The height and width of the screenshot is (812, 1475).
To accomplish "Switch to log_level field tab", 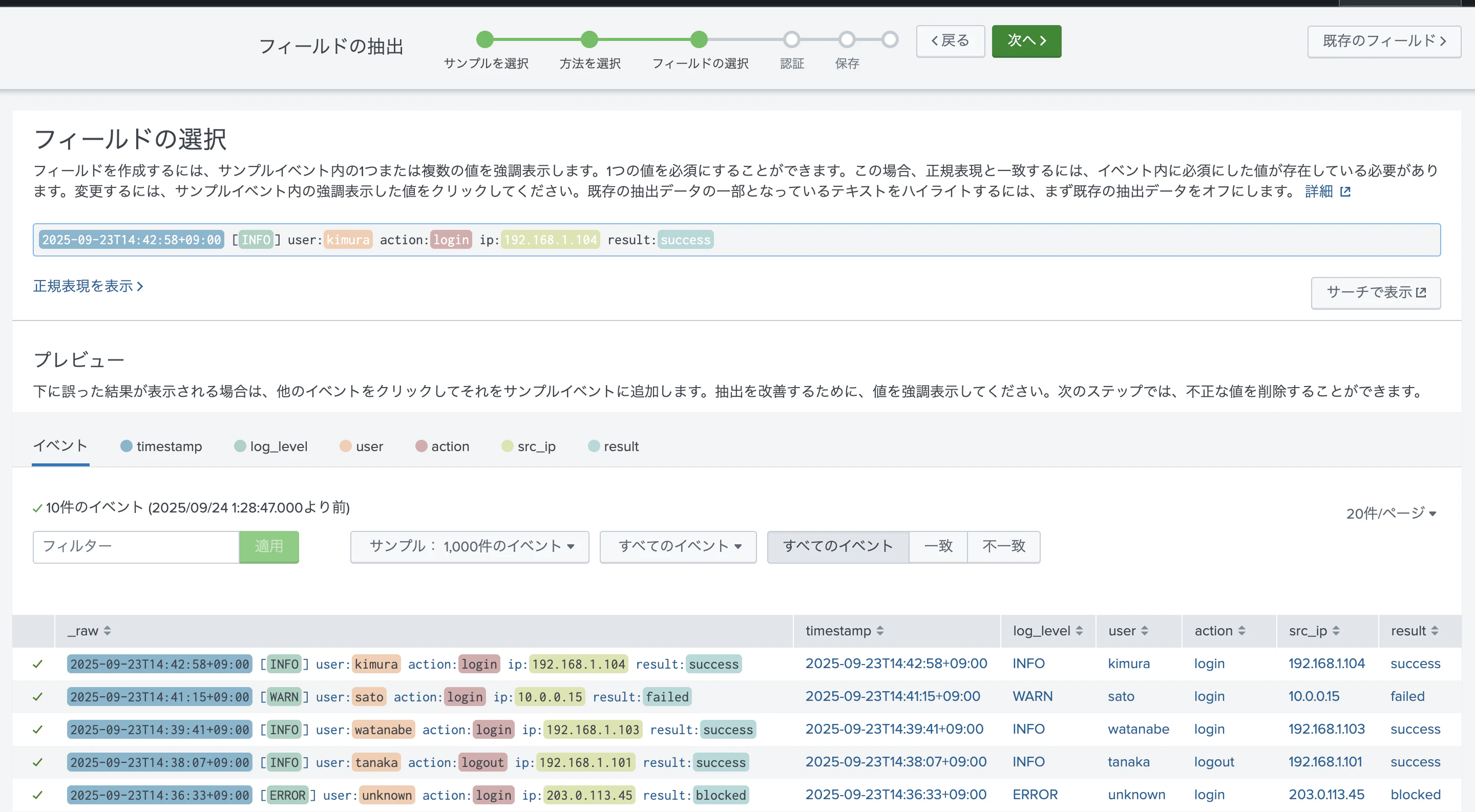I will 271,446.
